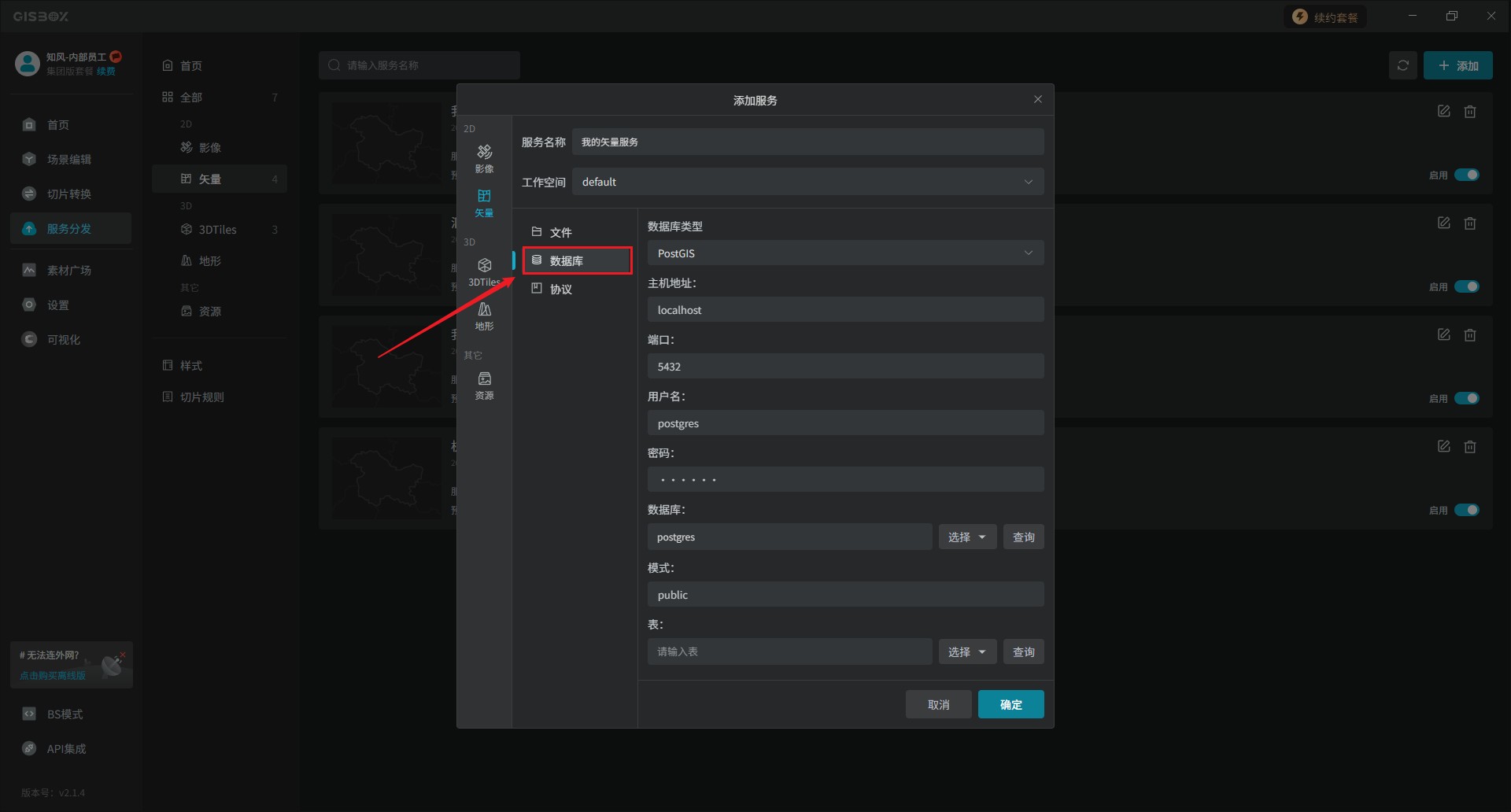
Task: Click the 请输入表 table input field
Action: [x=789, y=651]
